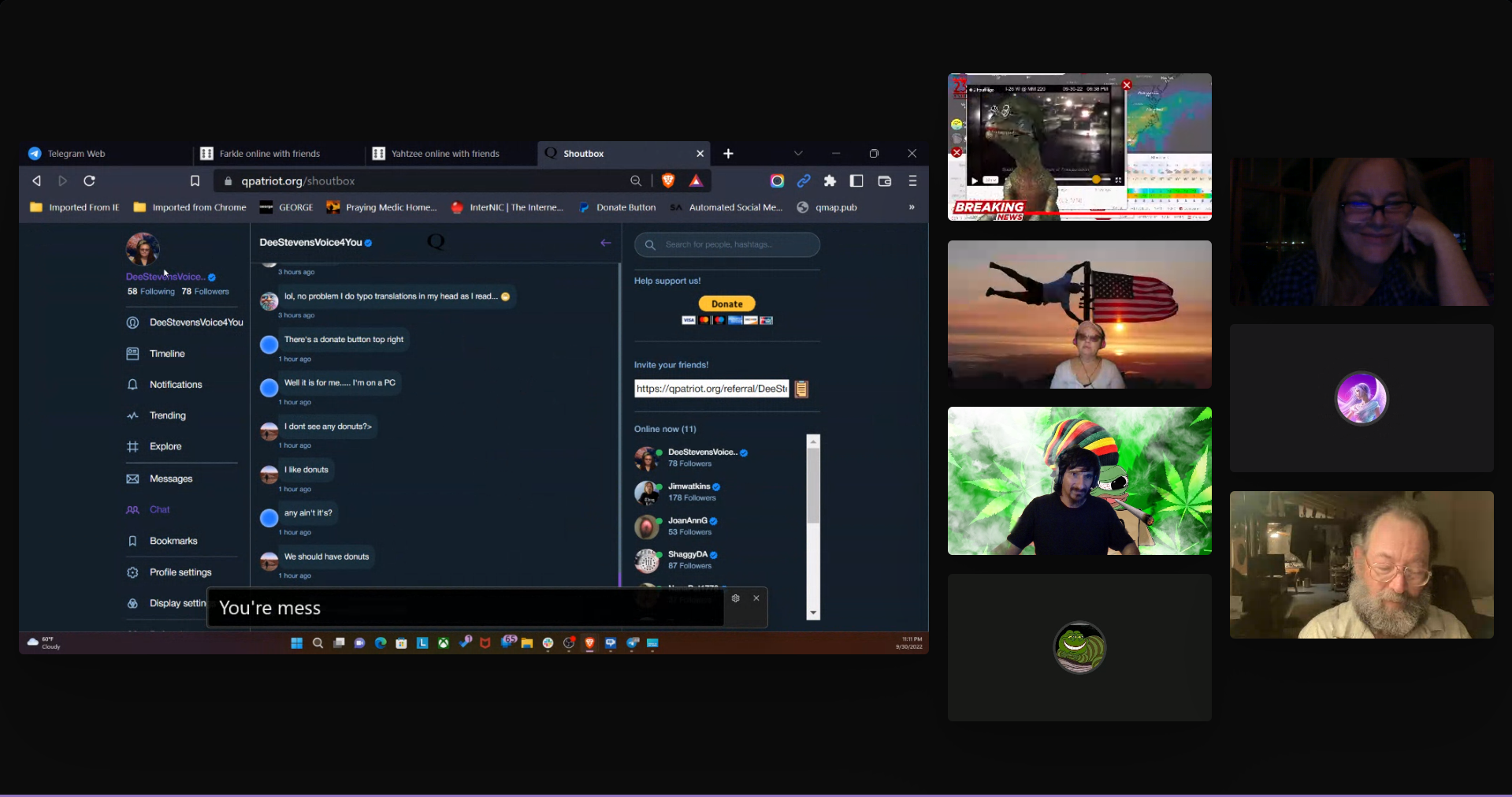The image size is (1512, 797).
Task: Open the Windows Start menu on the taskbar
Action: click(x=296, y=643)
